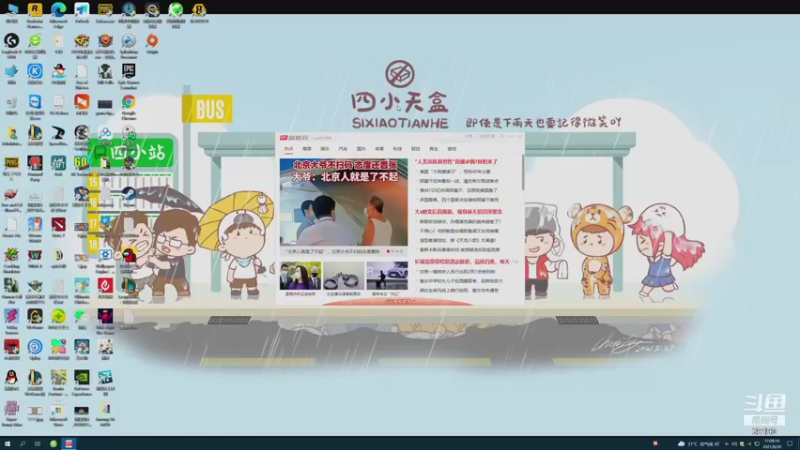Select the blue KuGou music desktop icon
The image size is (800, 450).
[35, 71]
